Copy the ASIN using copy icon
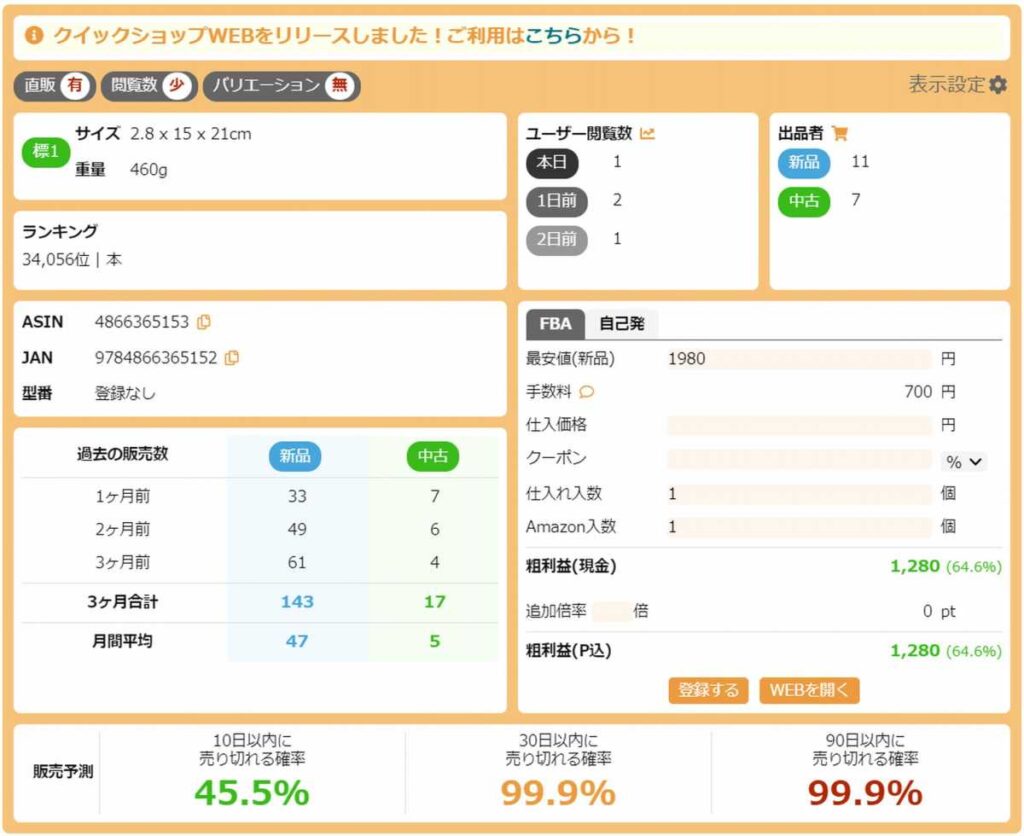The image size is (1024, 836). [204, 322]
